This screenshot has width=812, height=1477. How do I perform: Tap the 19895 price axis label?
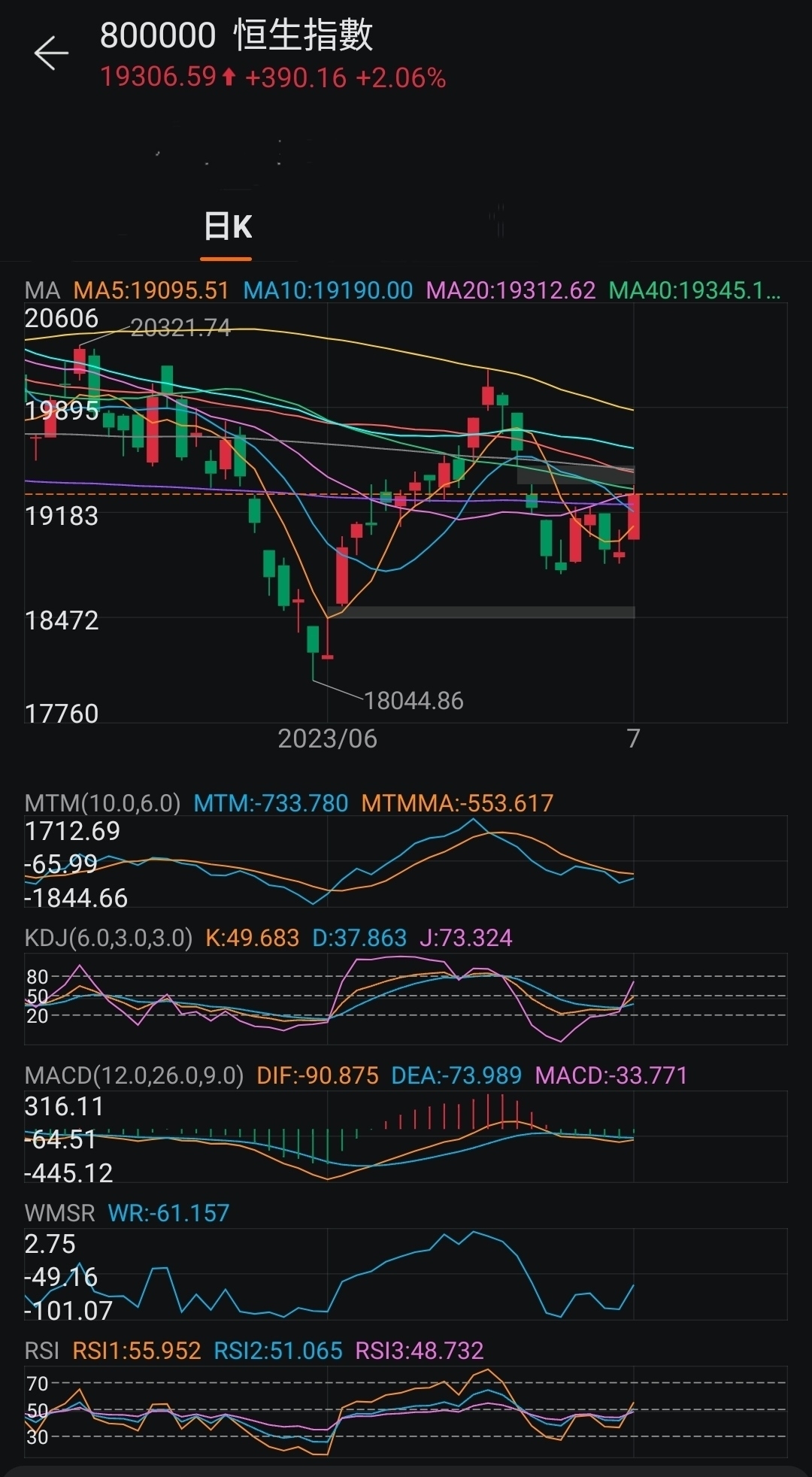point(62,411)
